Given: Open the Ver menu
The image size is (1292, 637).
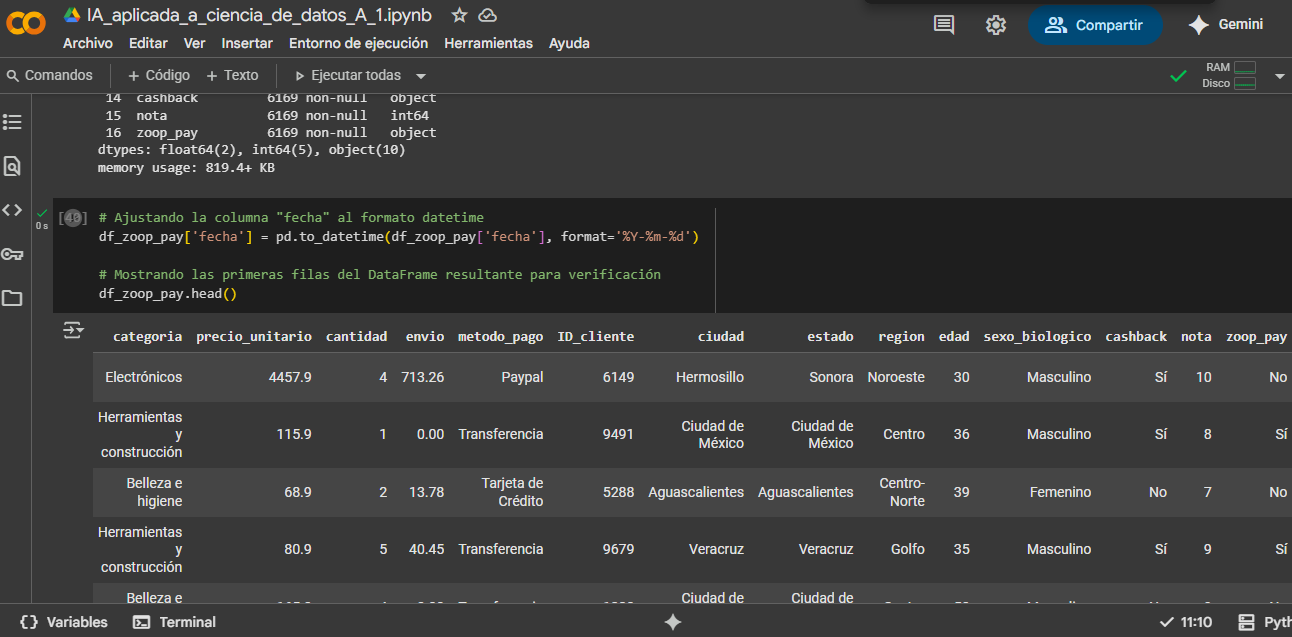Looking at the screenshot, I should click(194, 43).
